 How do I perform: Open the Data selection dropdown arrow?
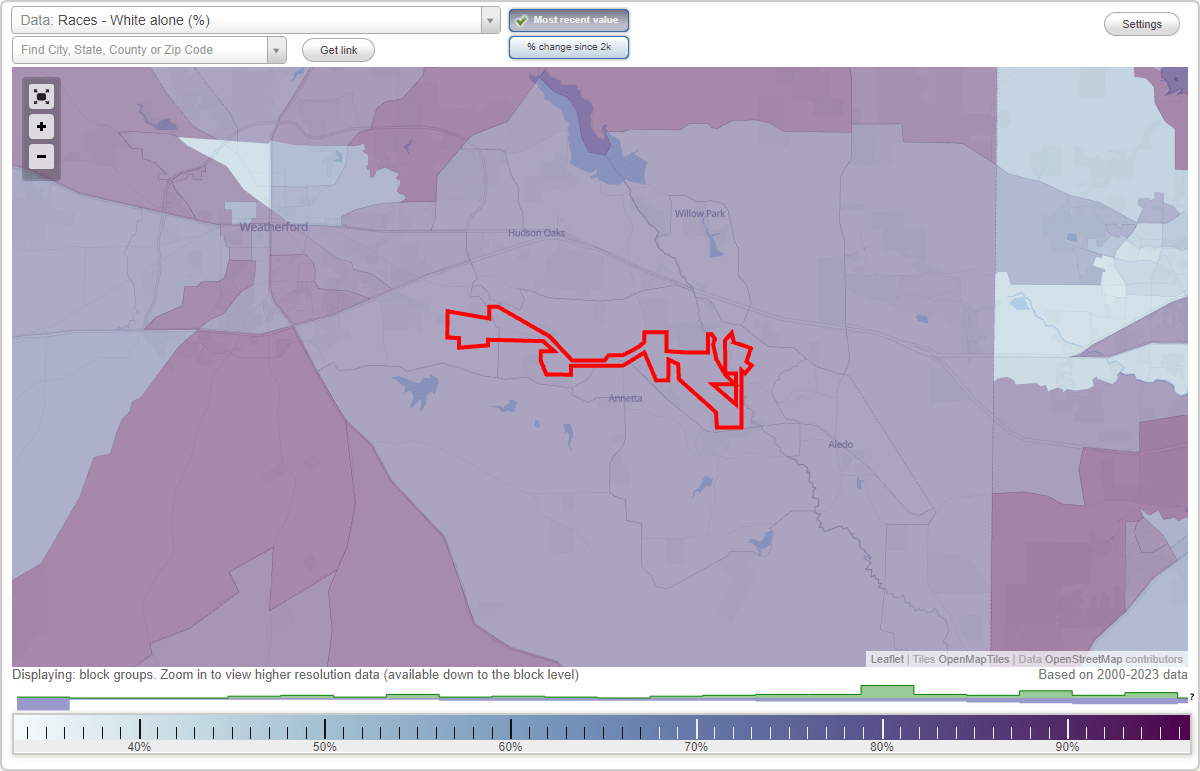[488, 19]
